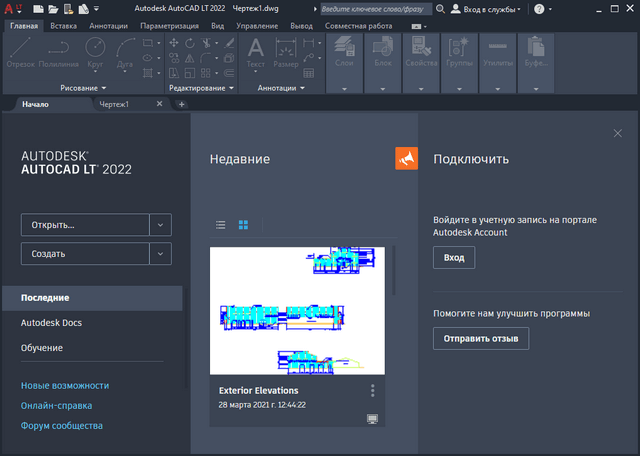Image resolution: width=640 pixels, height=456 pixels.
Task: Open the Аннотации ribbon tab
Action: 108,24
